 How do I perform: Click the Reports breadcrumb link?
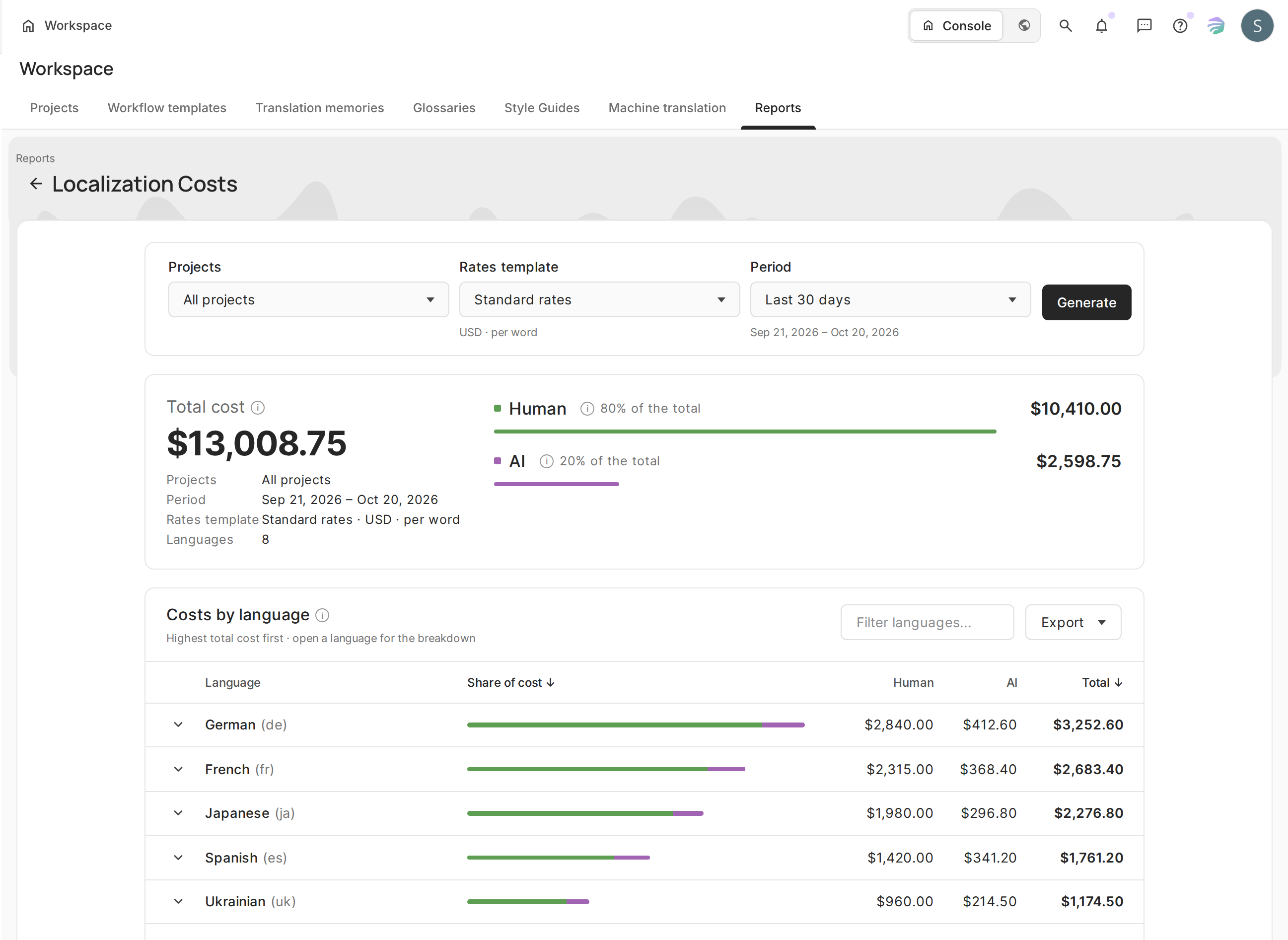[35, 158]
